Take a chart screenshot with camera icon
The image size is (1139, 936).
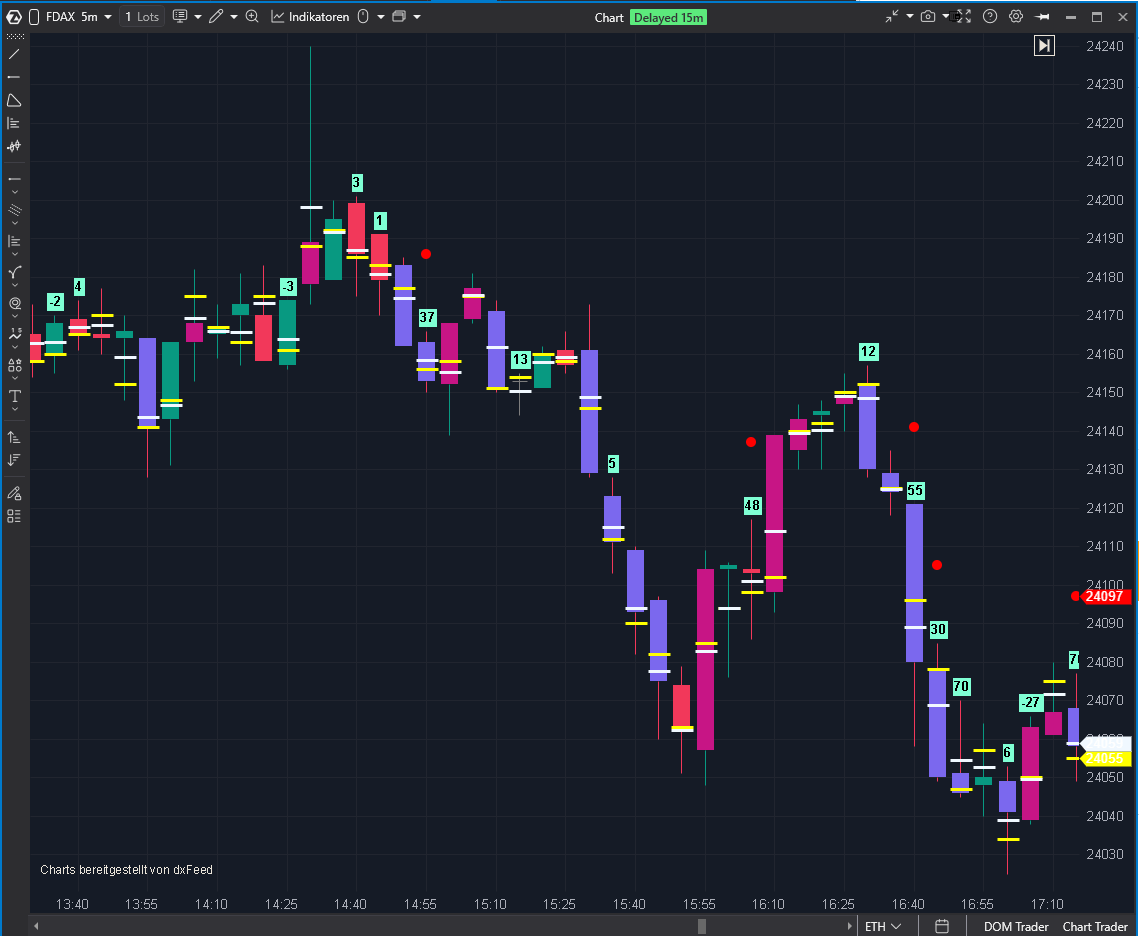928,17
